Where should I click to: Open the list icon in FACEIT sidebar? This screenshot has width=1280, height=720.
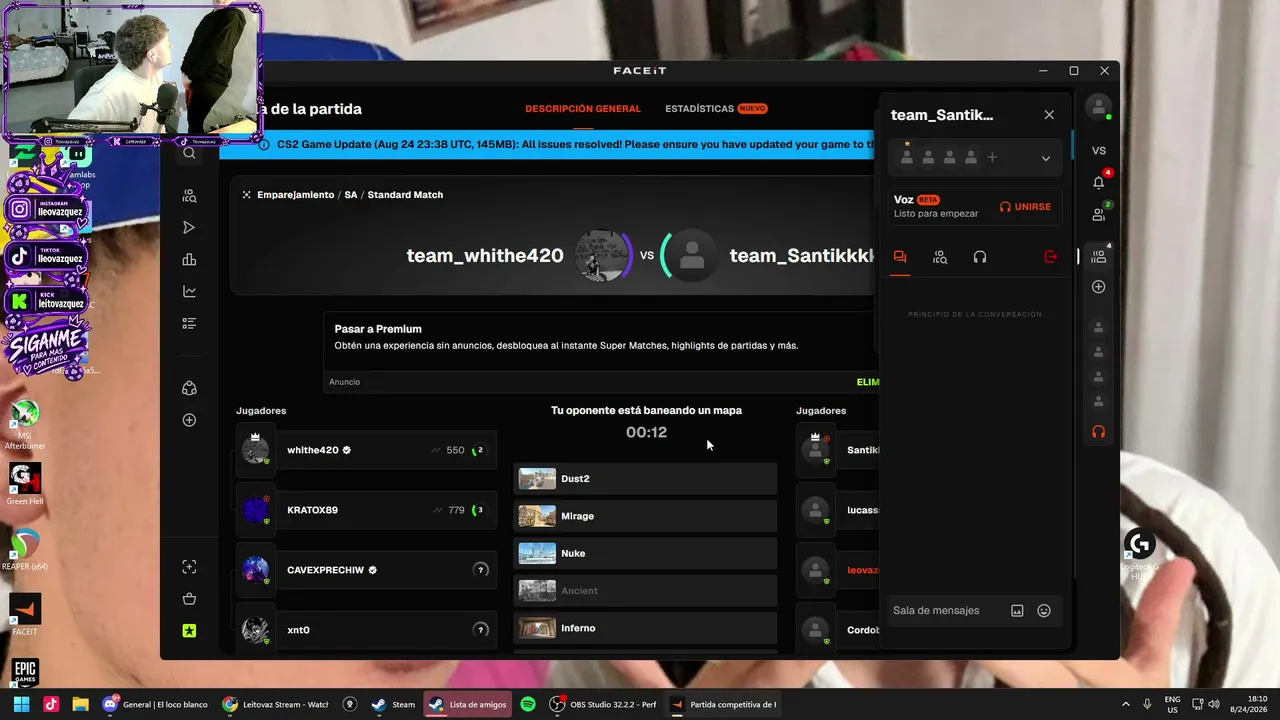pos(189,324)
